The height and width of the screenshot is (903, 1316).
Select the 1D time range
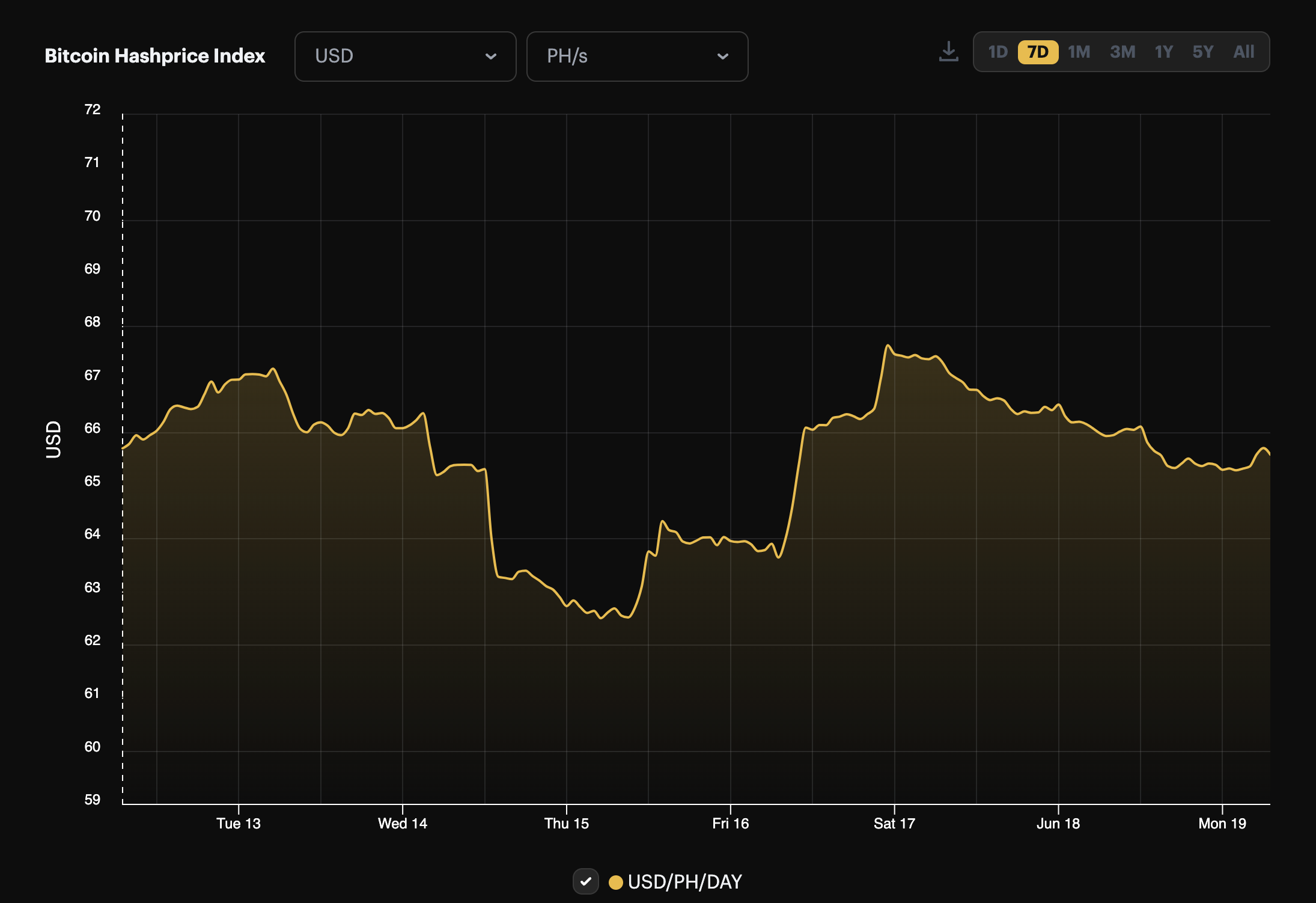pyautogui.click(x=998, y=52)
